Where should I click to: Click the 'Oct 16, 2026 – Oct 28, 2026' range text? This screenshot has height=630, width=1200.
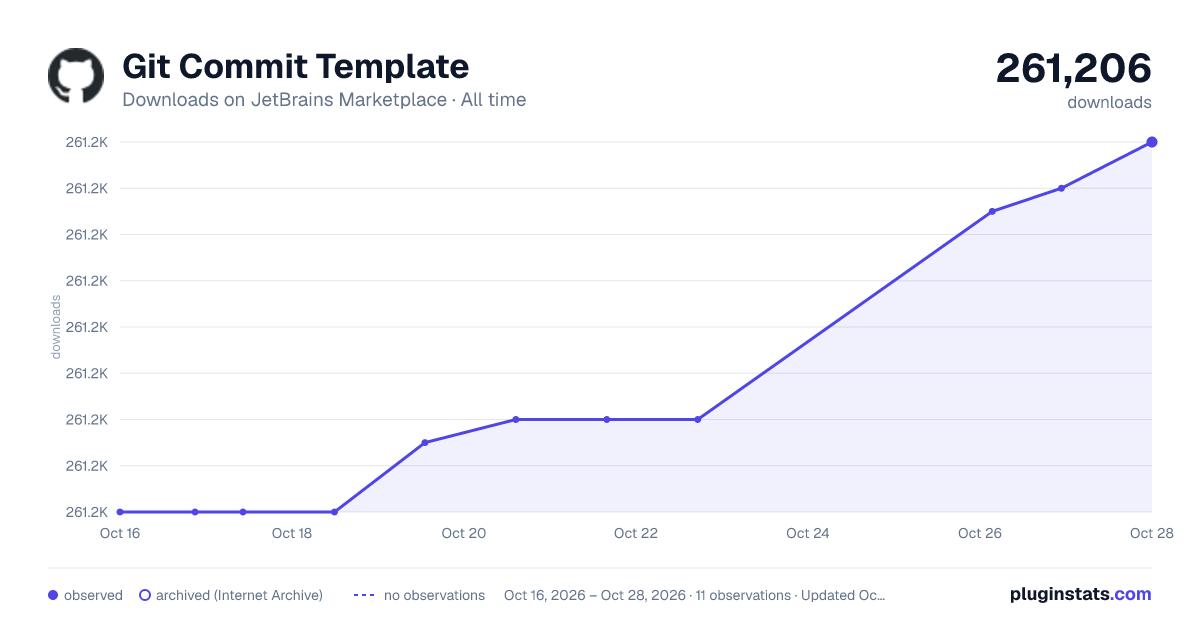(595, 595)
